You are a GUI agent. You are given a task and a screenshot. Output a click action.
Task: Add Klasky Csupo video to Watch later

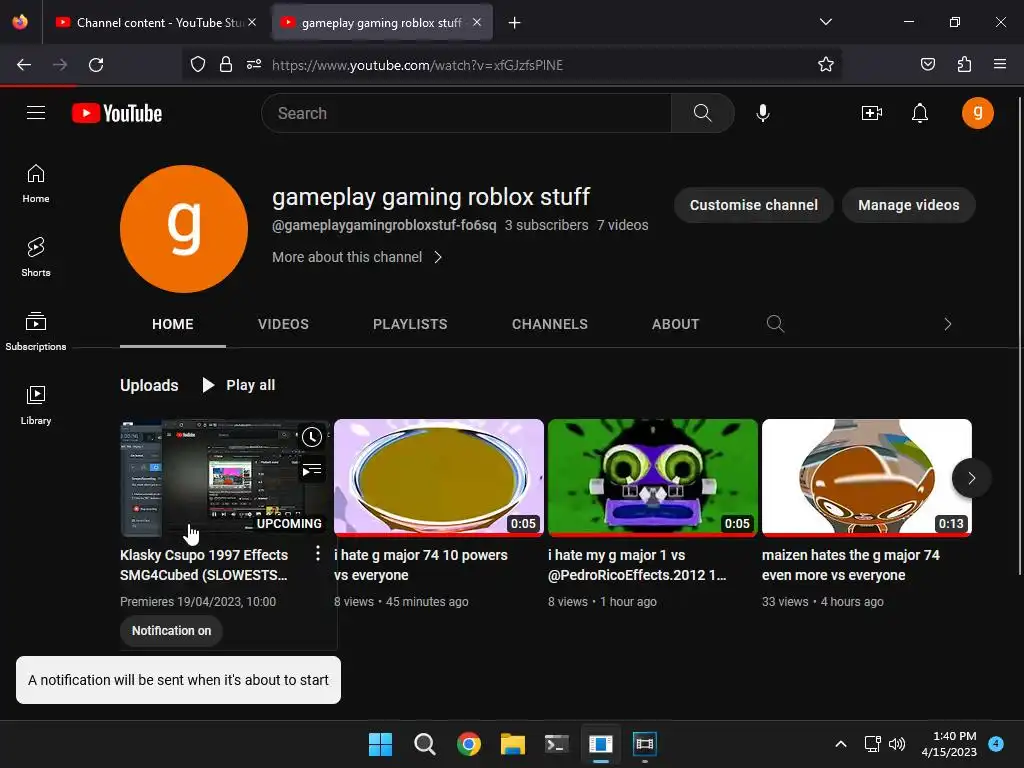312,437
